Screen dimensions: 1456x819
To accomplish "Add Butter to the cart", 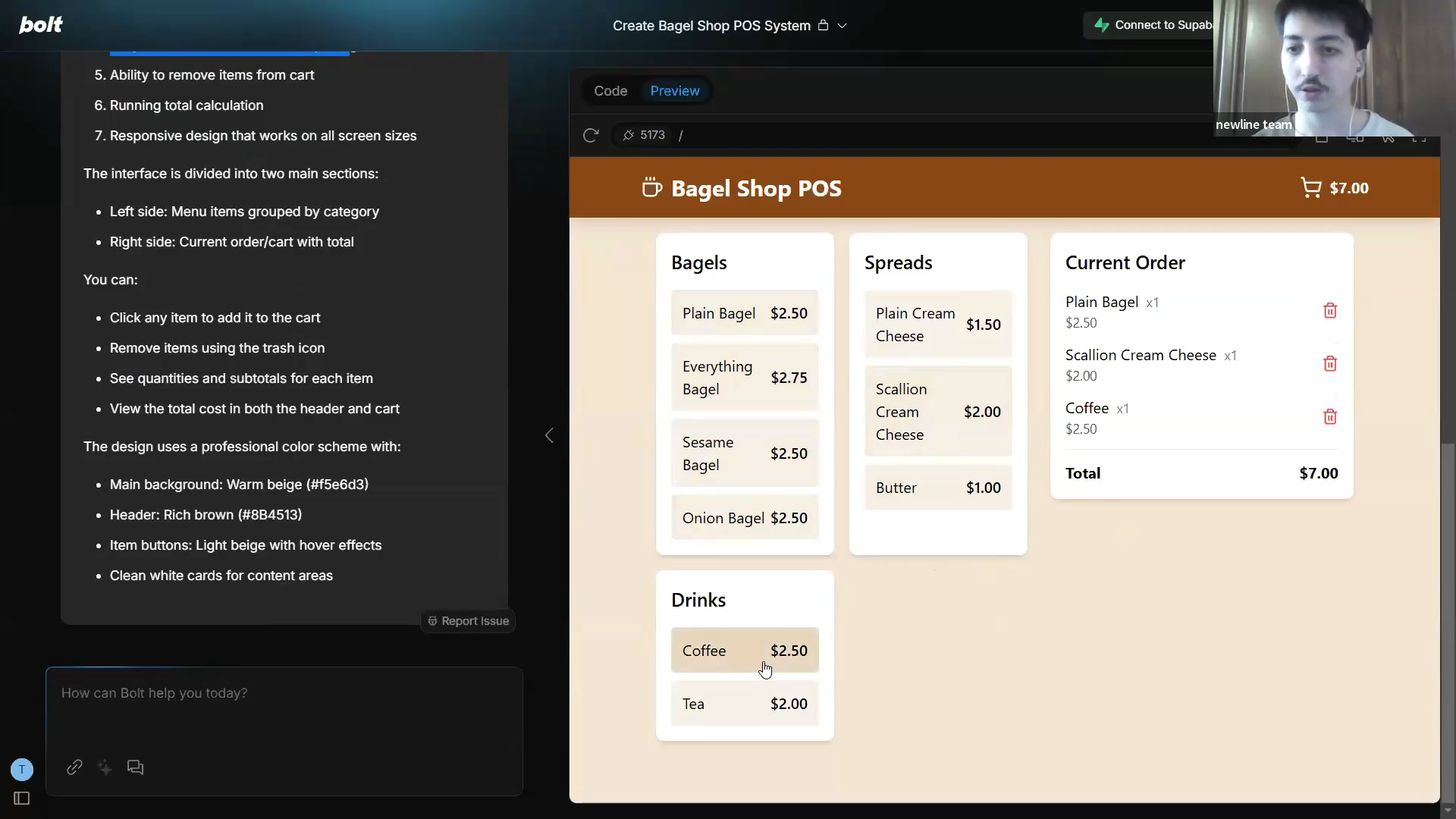I will (938, 488).
